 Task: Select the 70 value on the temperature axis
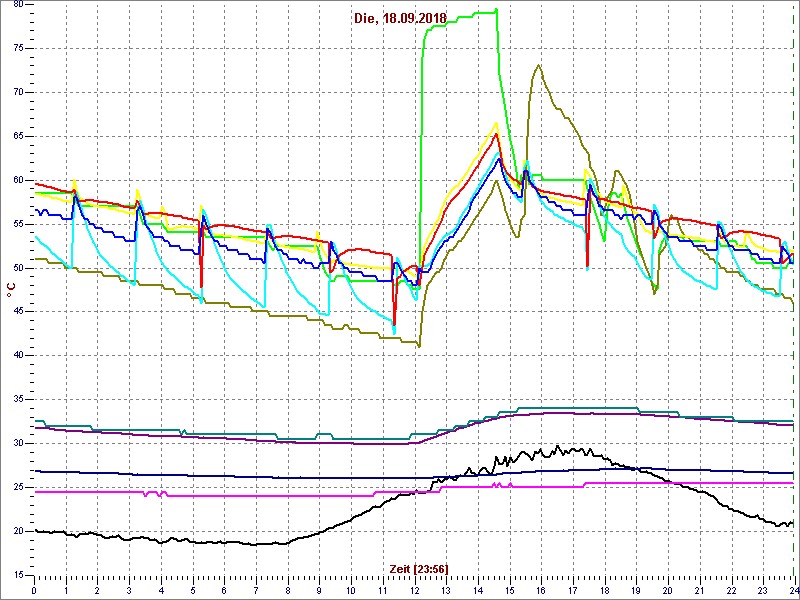[x=16, y=92]
